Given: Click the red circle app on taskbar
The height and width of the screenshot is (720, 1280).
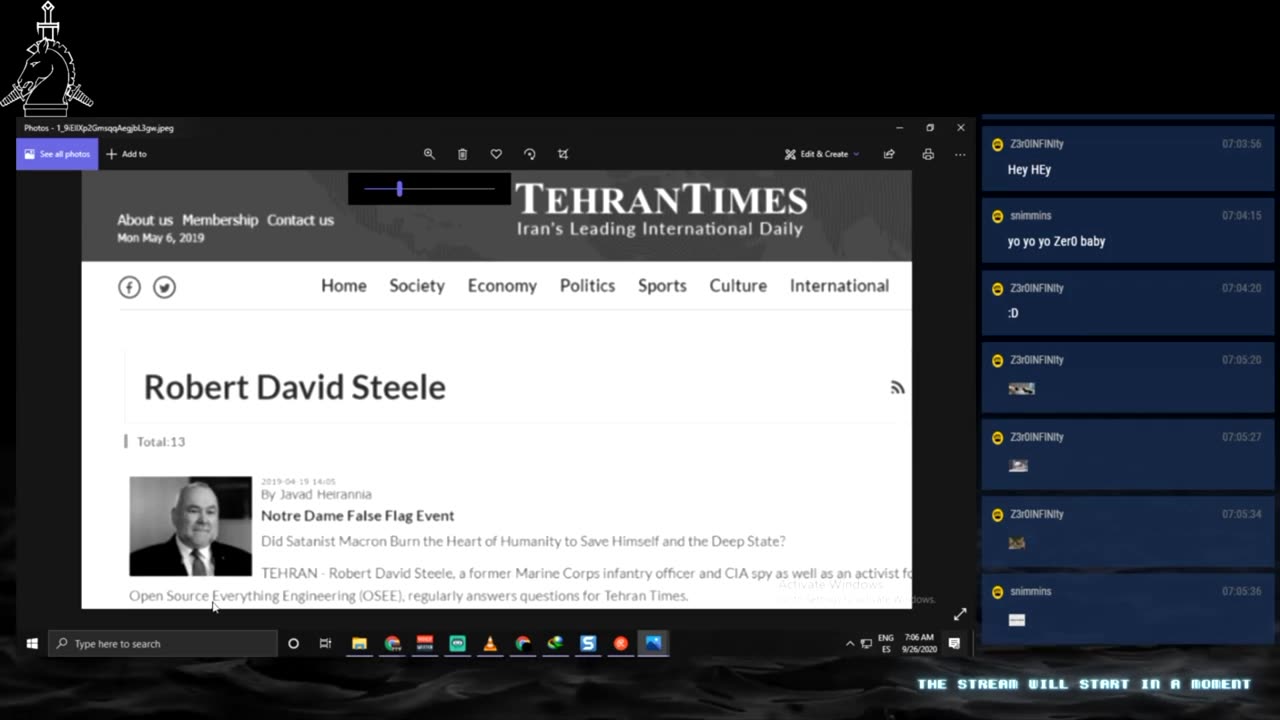Looking at the screenshot, I should (x=621, y=644).
